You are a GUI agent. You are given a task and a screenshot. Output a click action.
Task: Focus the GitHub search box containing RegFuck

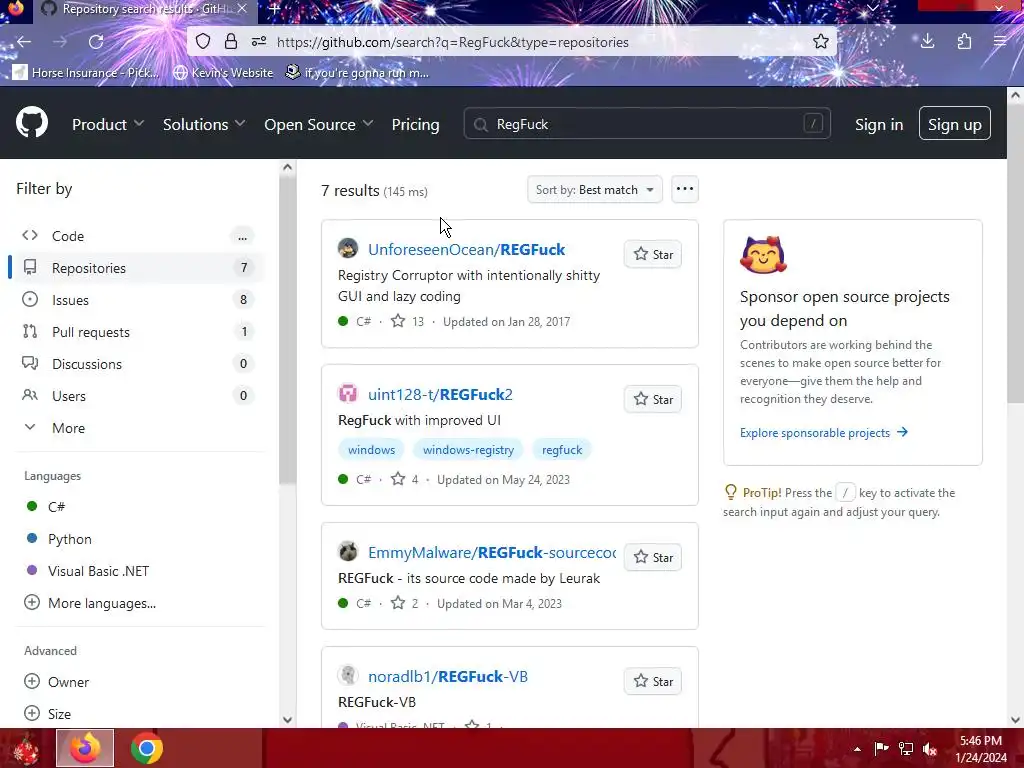pyautogui.click(x=647, y=123)
